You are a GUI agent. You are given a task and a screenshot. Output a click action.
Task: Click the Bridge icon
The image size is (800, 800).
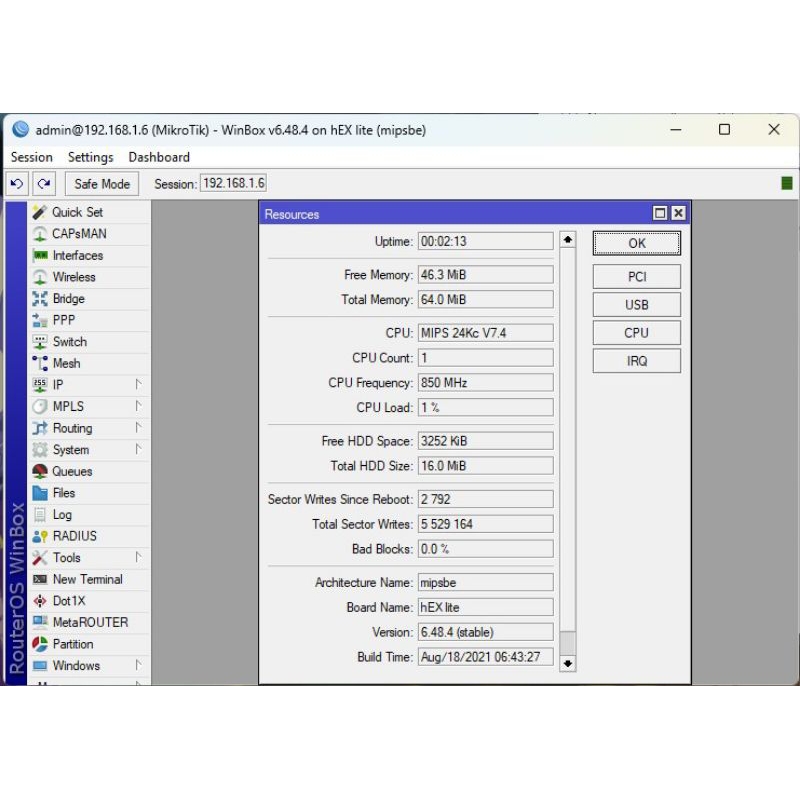(x=40, y=299)
